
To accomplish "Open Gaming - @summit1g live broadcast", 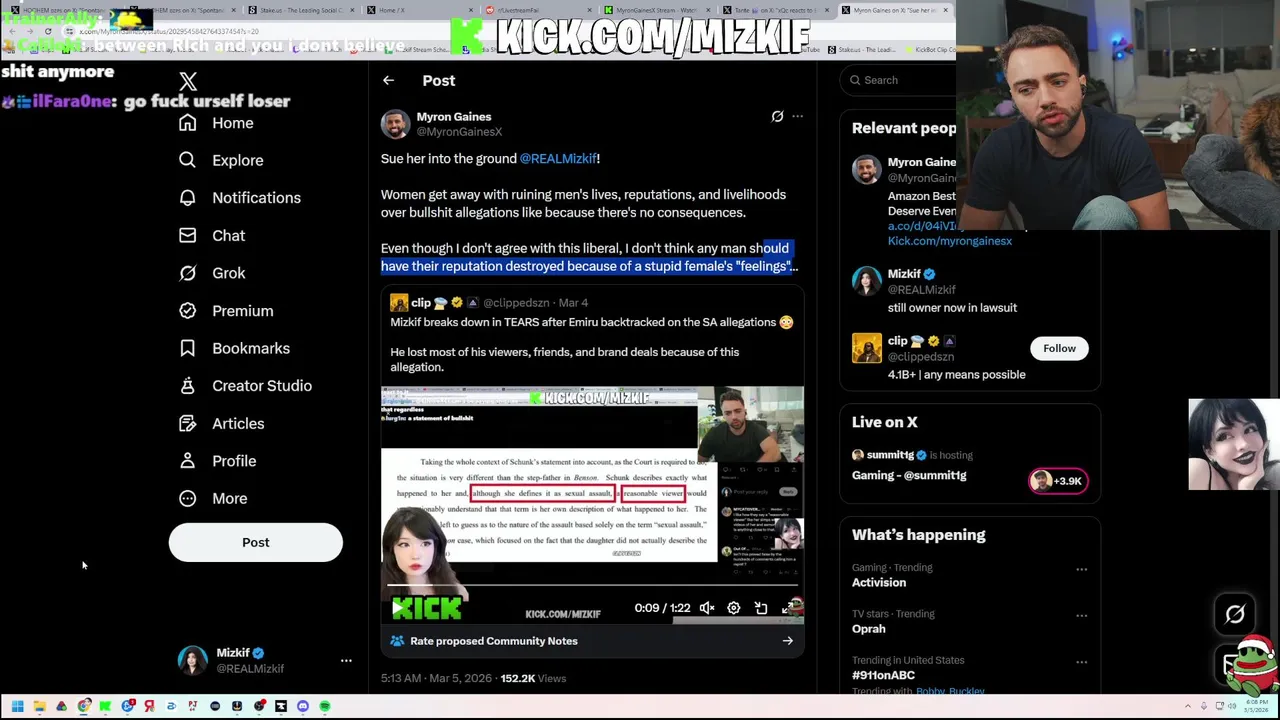I will pyautogui.click(x=909, y=476).
